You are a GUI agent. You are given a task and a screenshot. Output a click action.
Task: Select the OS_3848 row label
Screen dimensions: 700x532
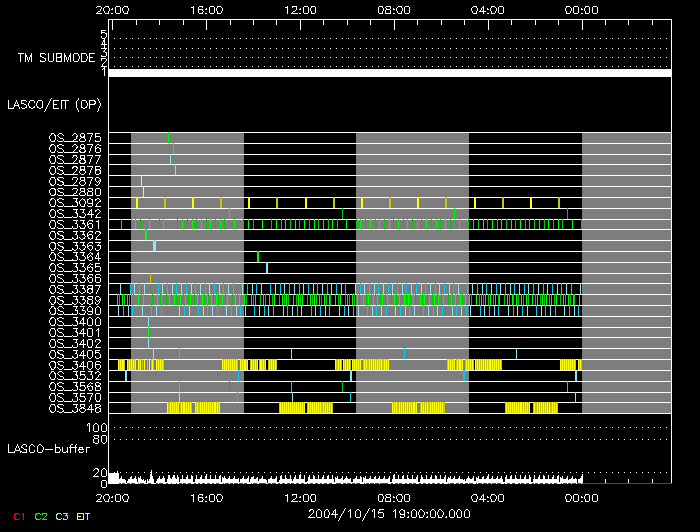click(x=75, y=408)
